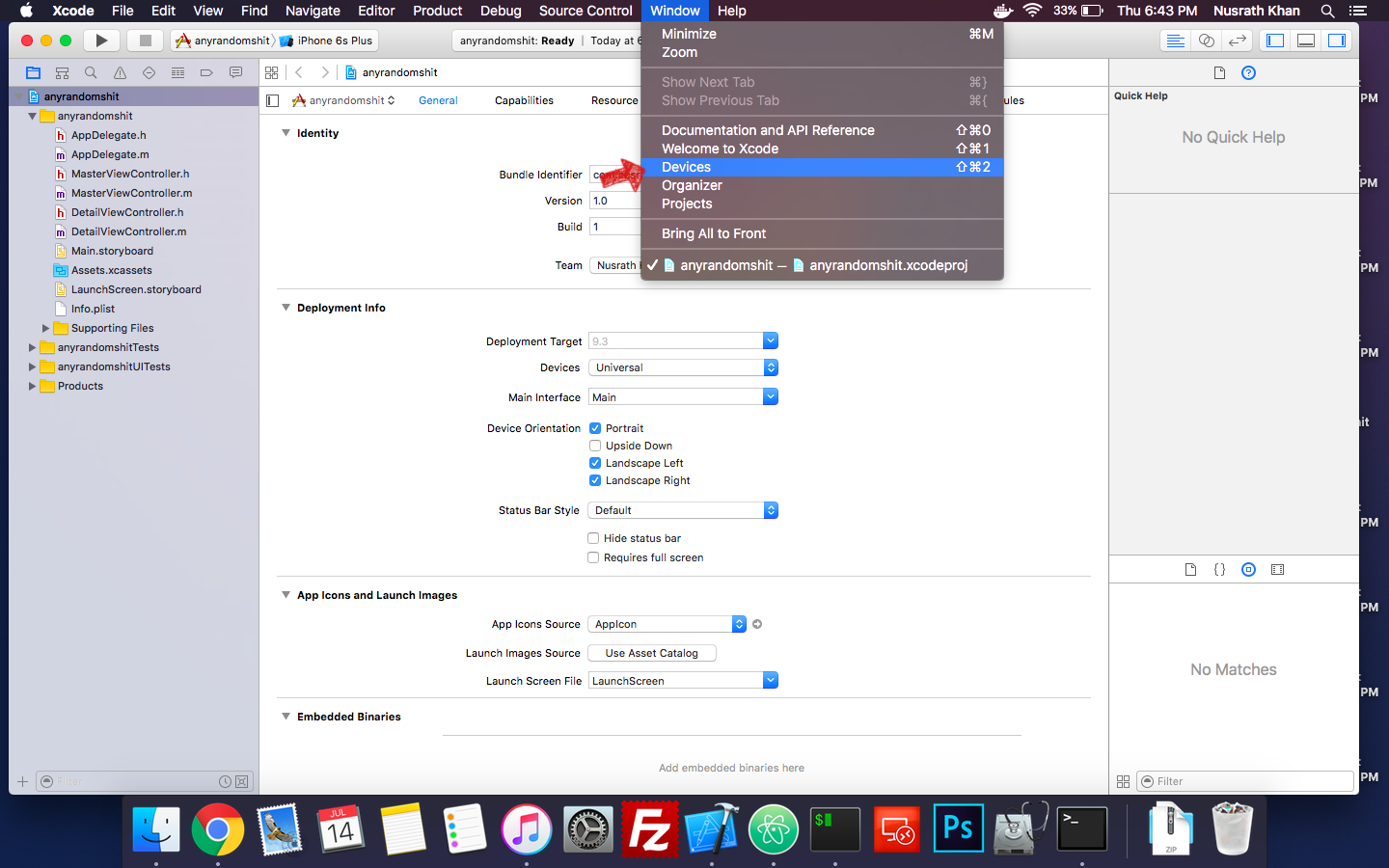Check Requires full screen option

point(593,557)
